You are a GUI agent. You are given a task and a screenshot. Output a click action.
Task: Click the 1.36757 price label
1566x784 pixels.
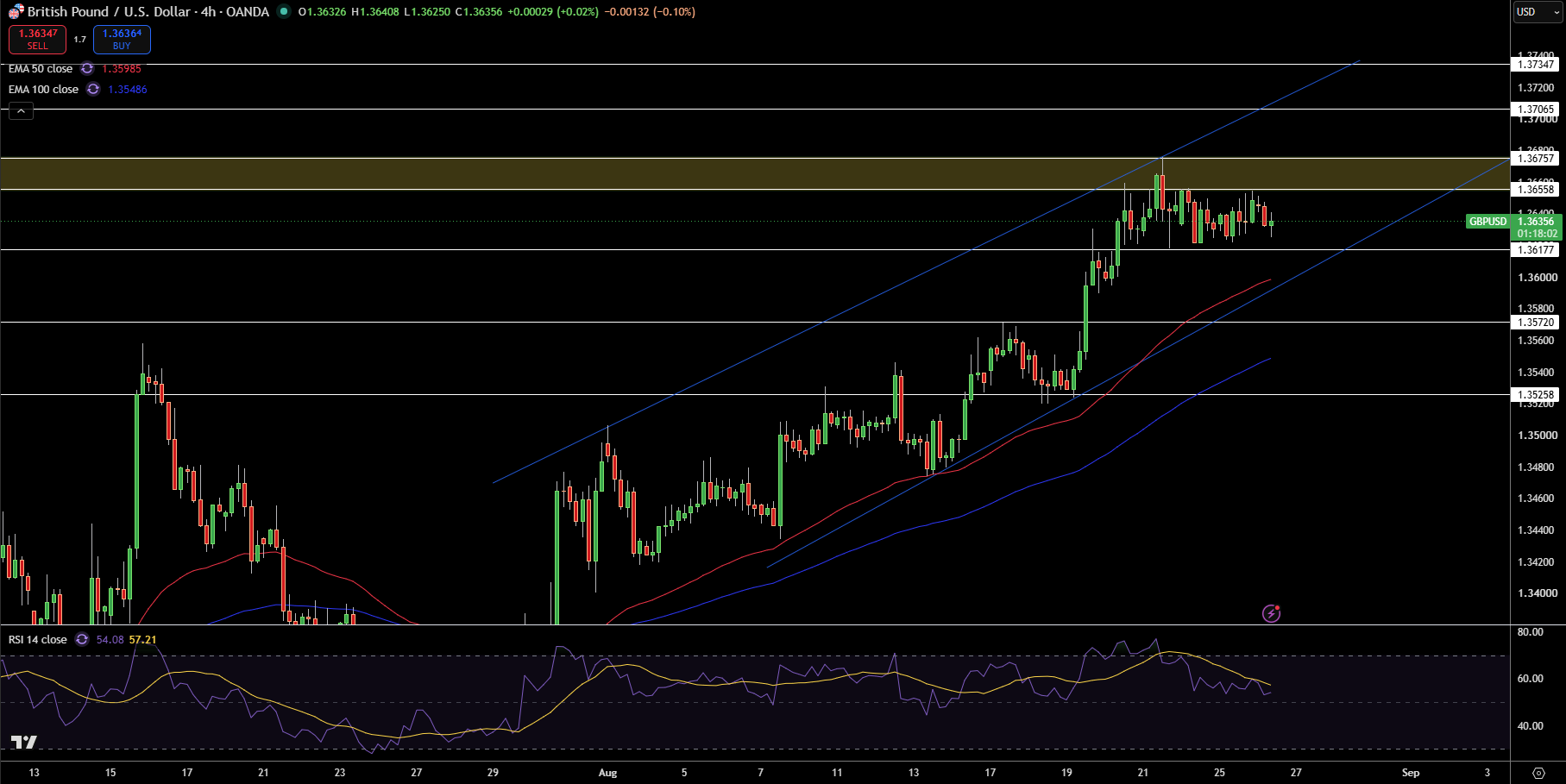pos(1536,159)
